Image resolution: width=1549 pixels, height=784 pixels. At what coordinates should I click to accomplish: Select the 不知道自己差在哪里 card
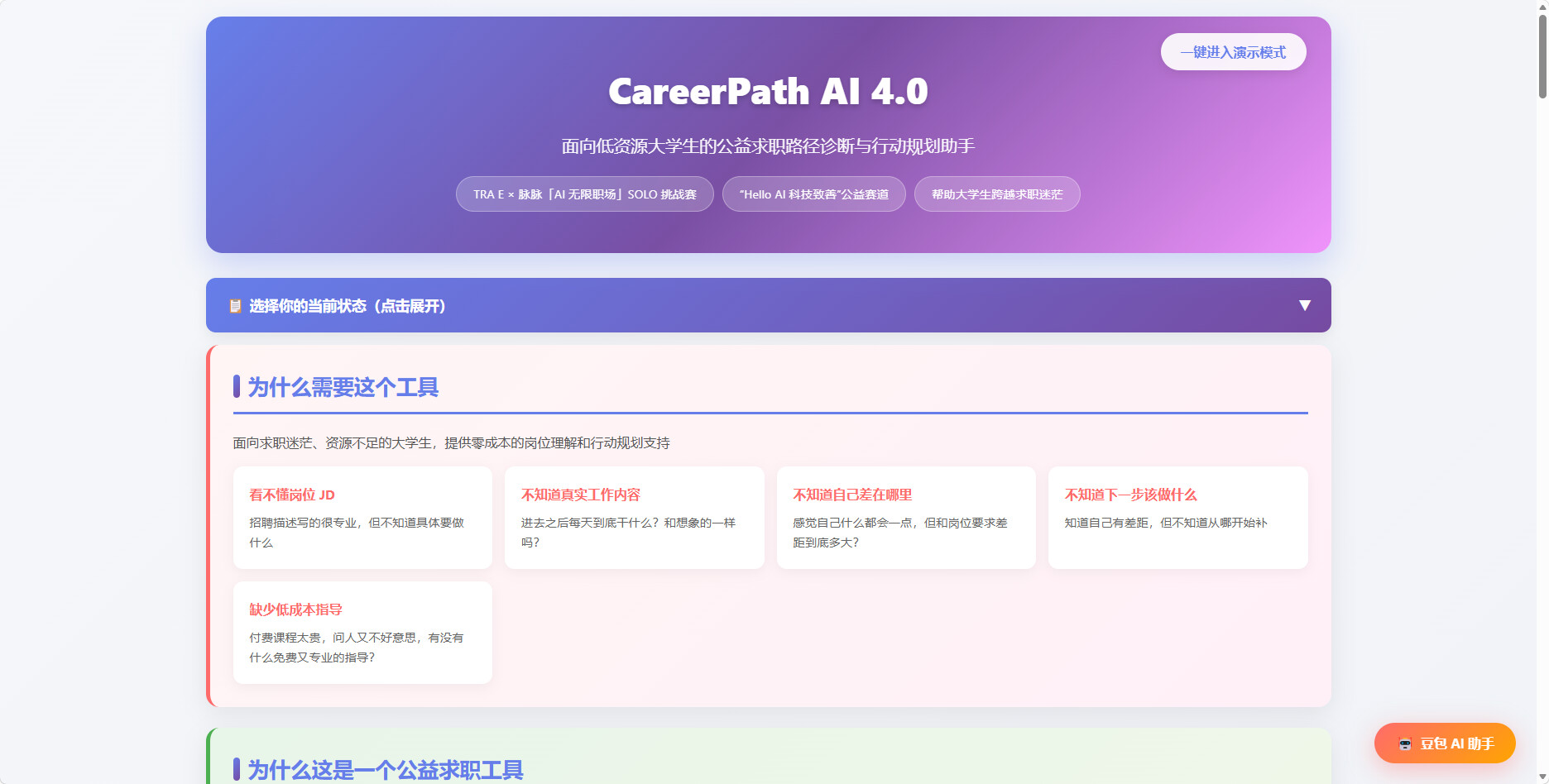[x=906, y=518]
